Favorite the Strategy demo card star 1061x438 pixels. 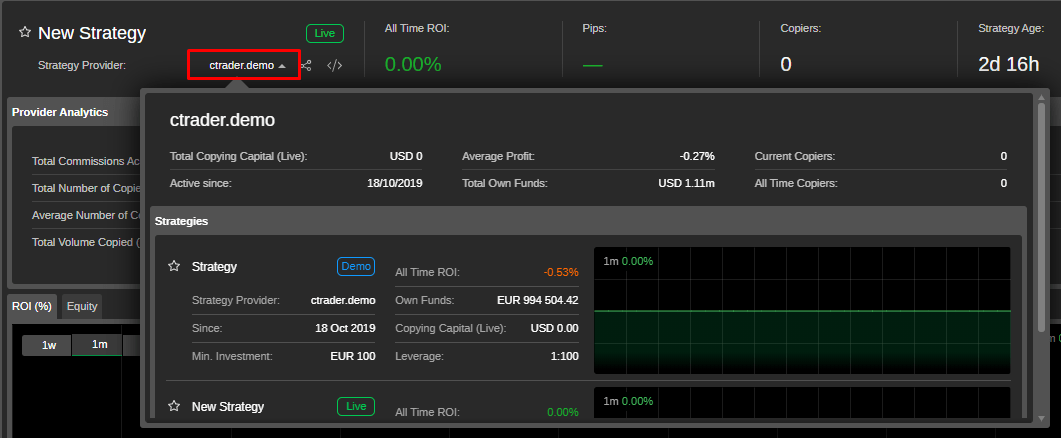pos(174,267)
